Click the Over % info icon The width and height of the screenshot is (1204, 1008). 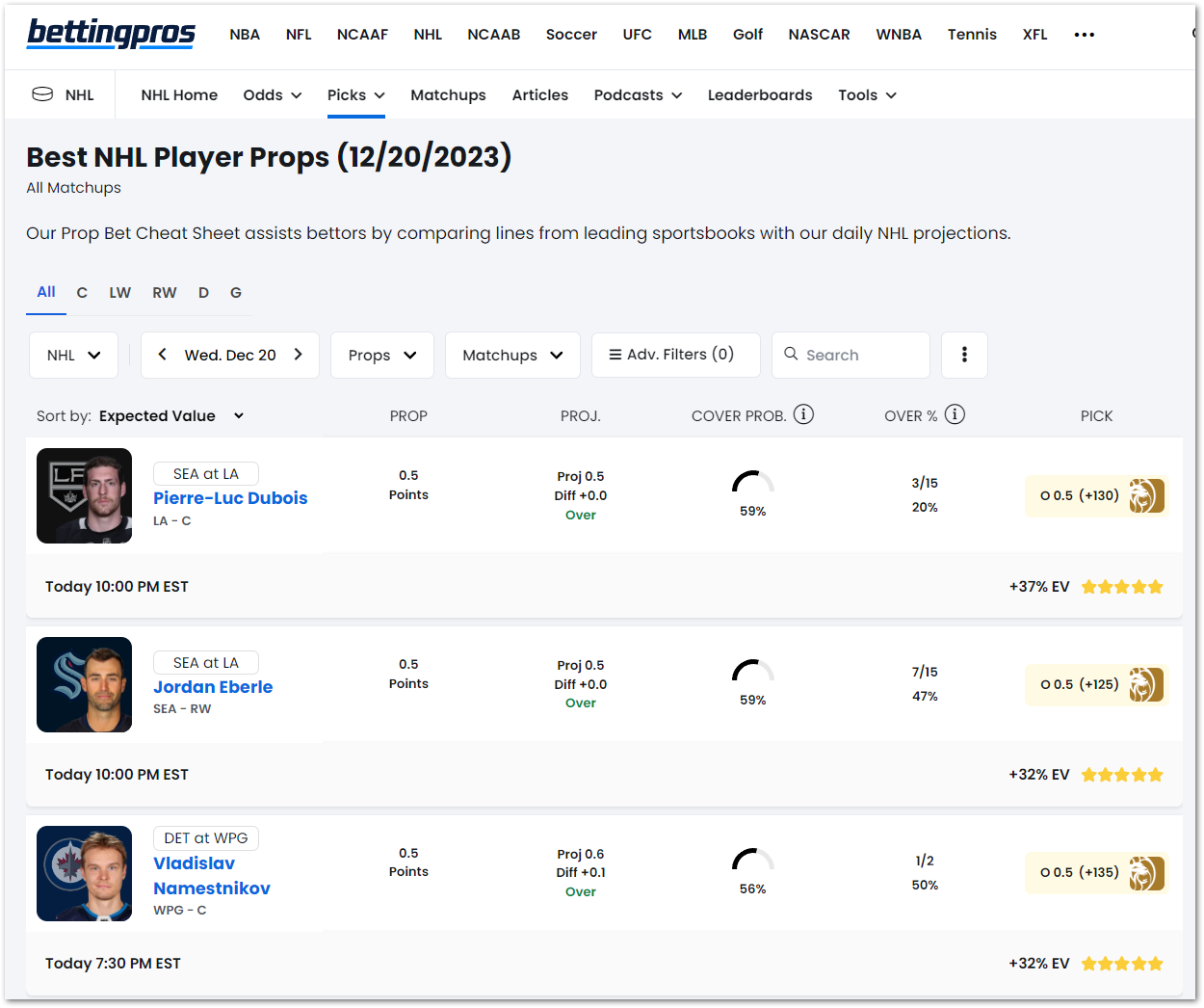coord(955,414)
